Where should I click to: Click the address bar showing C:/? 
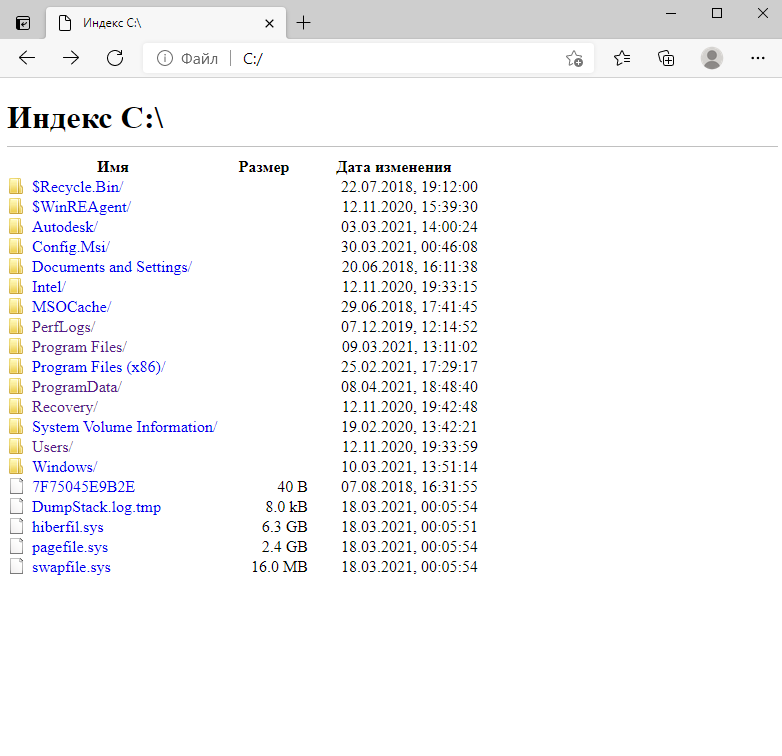pyautogui.click(x=400, y=59)
